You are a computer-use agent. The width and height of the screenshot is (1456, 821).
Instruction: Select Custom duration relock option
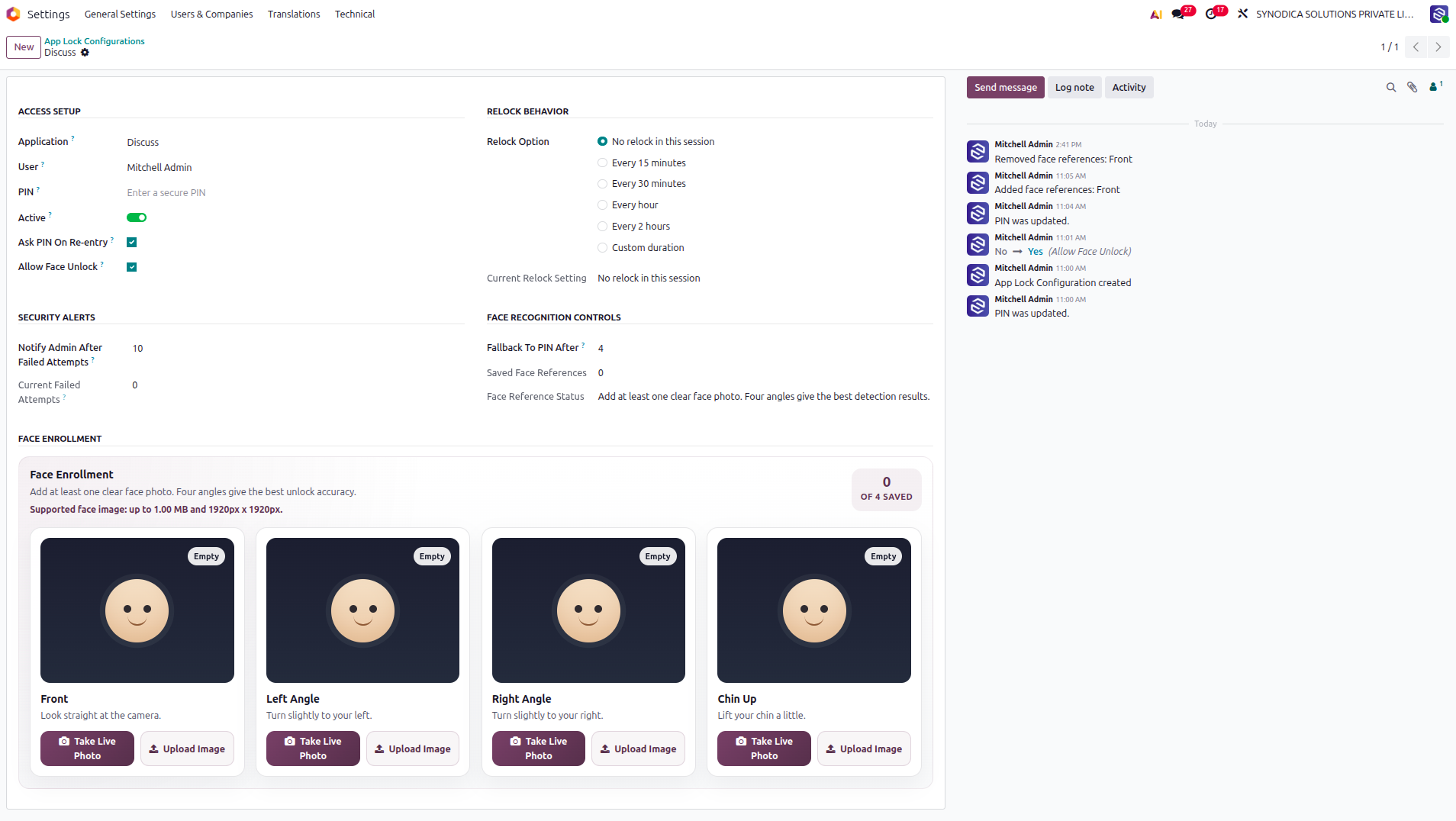(602, 248)
